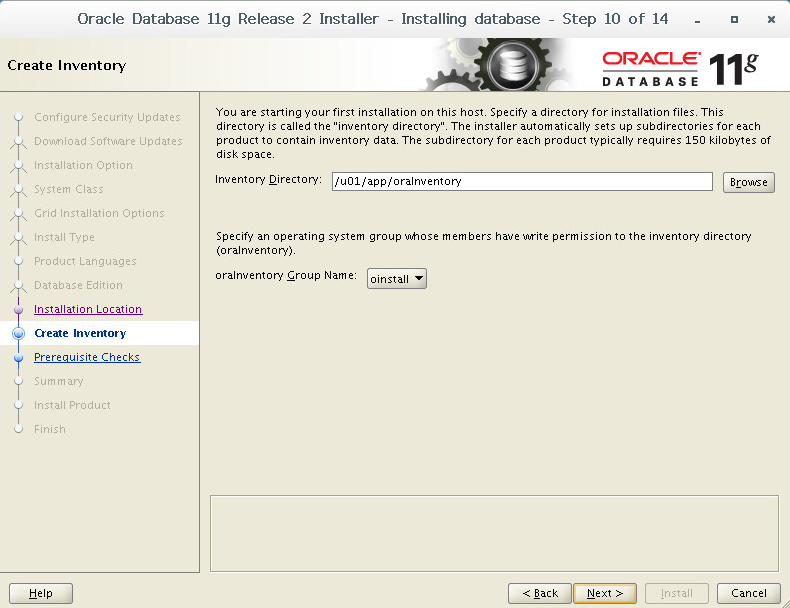
Task: Cancel the installation
Action: tap(749, 593)
